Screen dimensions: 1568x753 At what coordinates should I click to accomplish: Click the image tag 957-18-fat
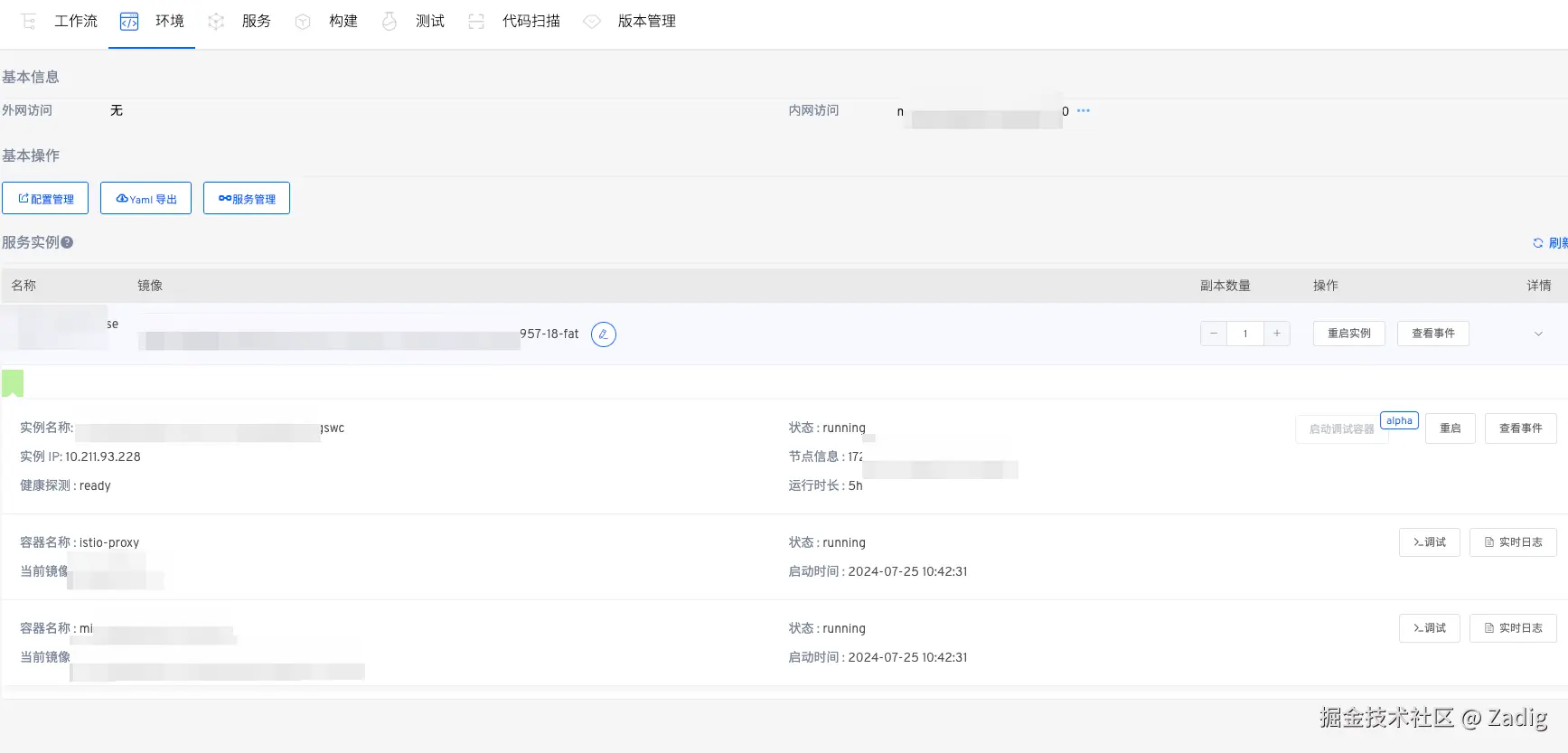click(549, 334)
